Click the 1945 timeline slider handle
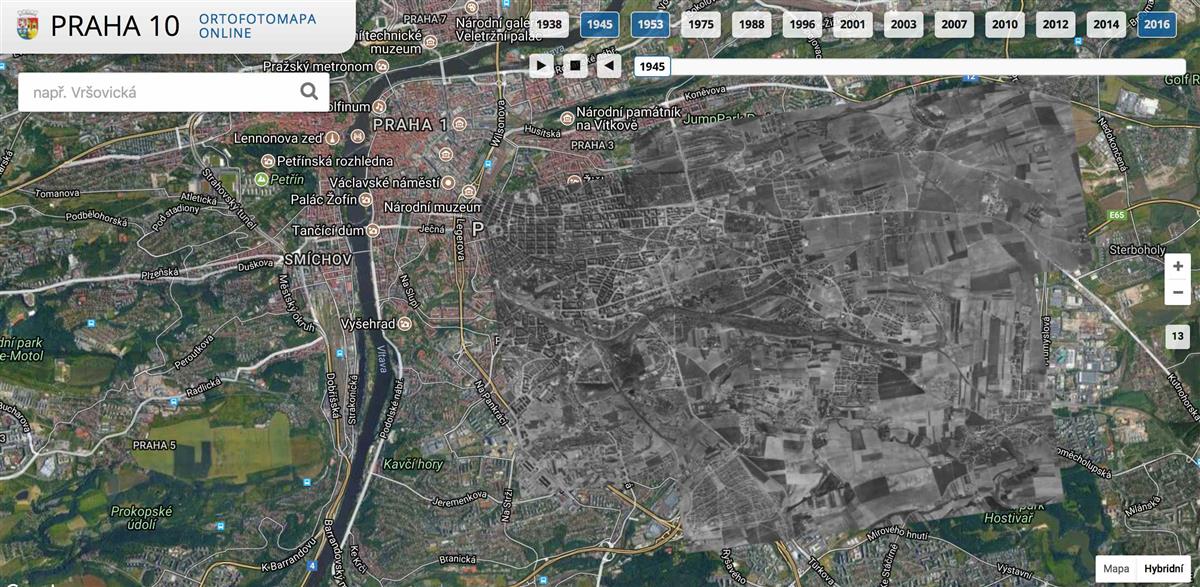Viewport: 1200px width, 587px height. point(652,67)
